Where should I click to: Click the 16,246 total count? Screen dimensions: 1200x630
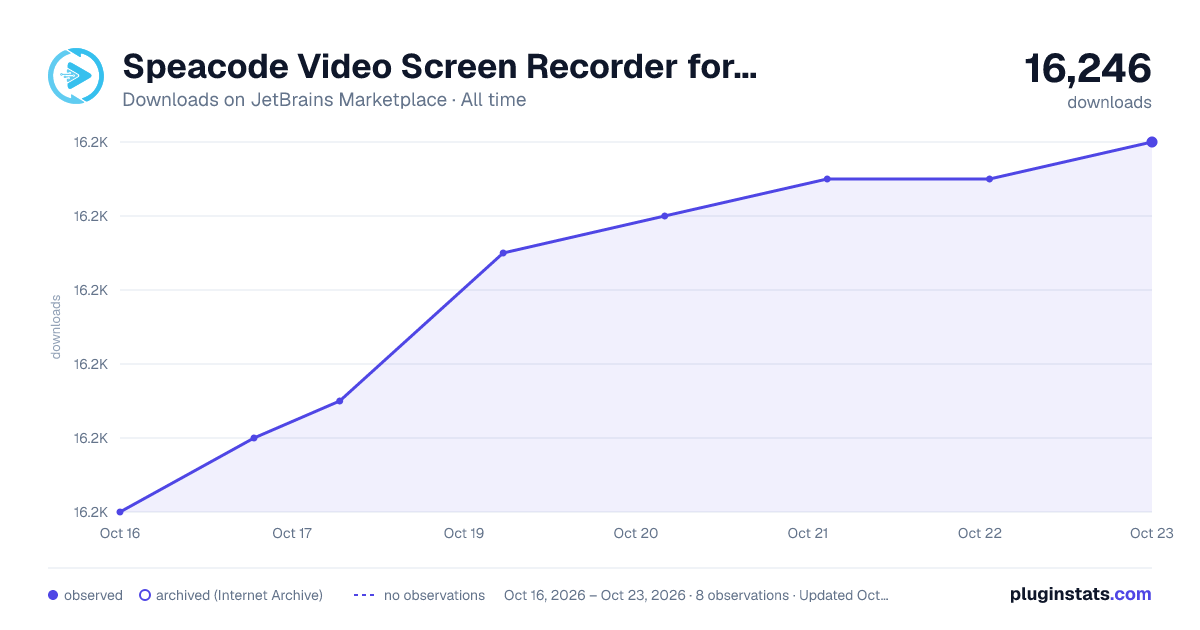(1088, 68)
